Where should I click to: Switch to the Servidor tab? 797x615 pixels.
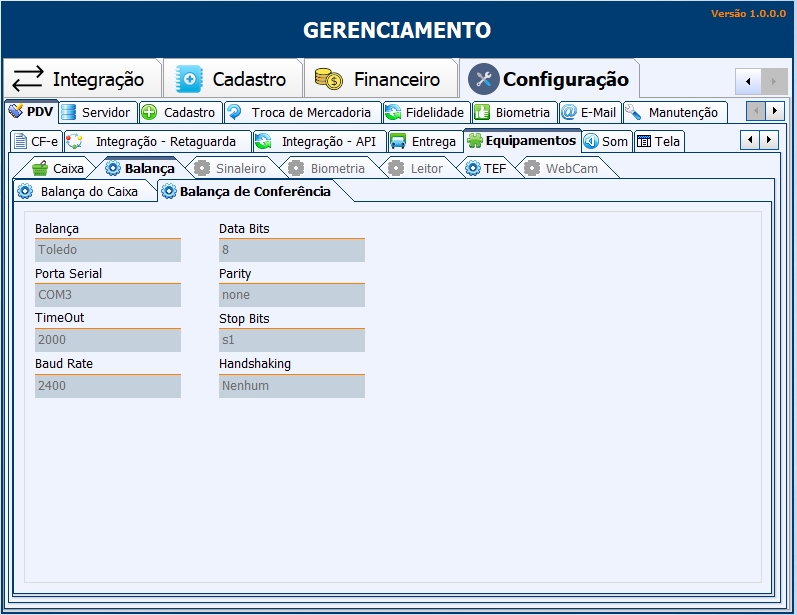click(96, 112)
